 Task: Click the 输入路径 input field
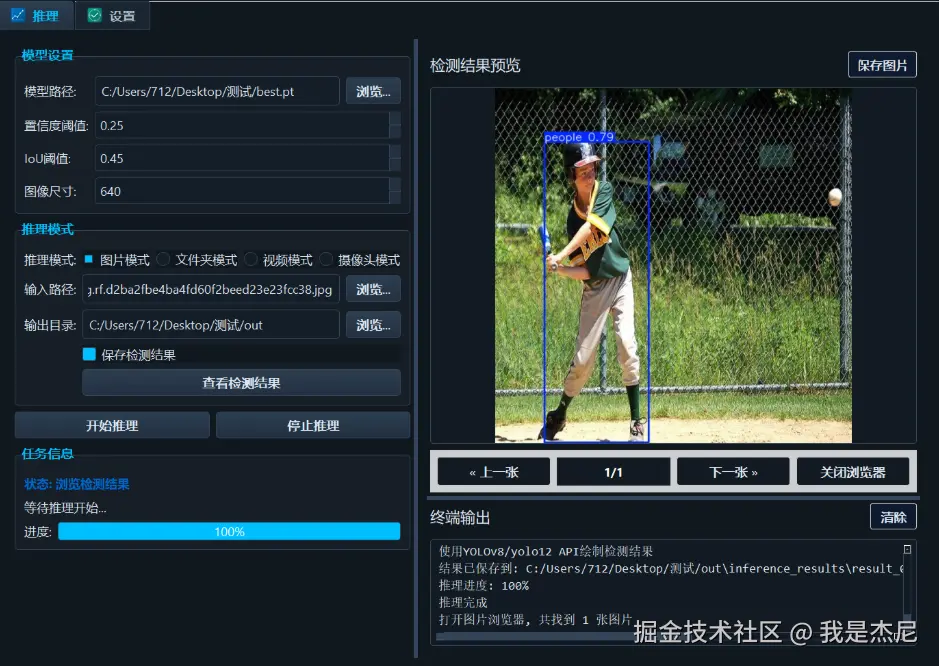[211, 289]
